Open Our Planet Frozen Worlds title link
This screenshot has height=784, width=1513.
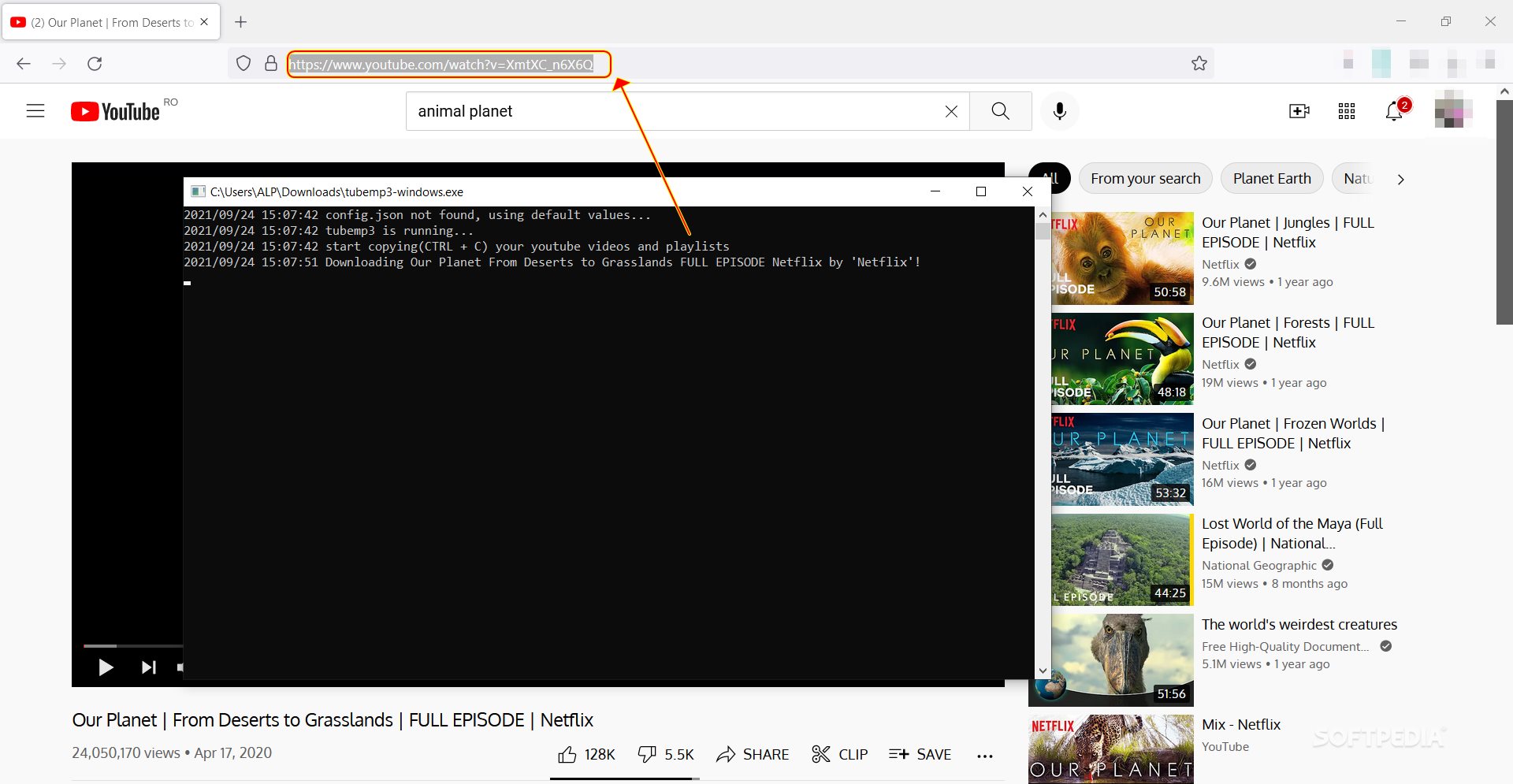click(1293, 433)
